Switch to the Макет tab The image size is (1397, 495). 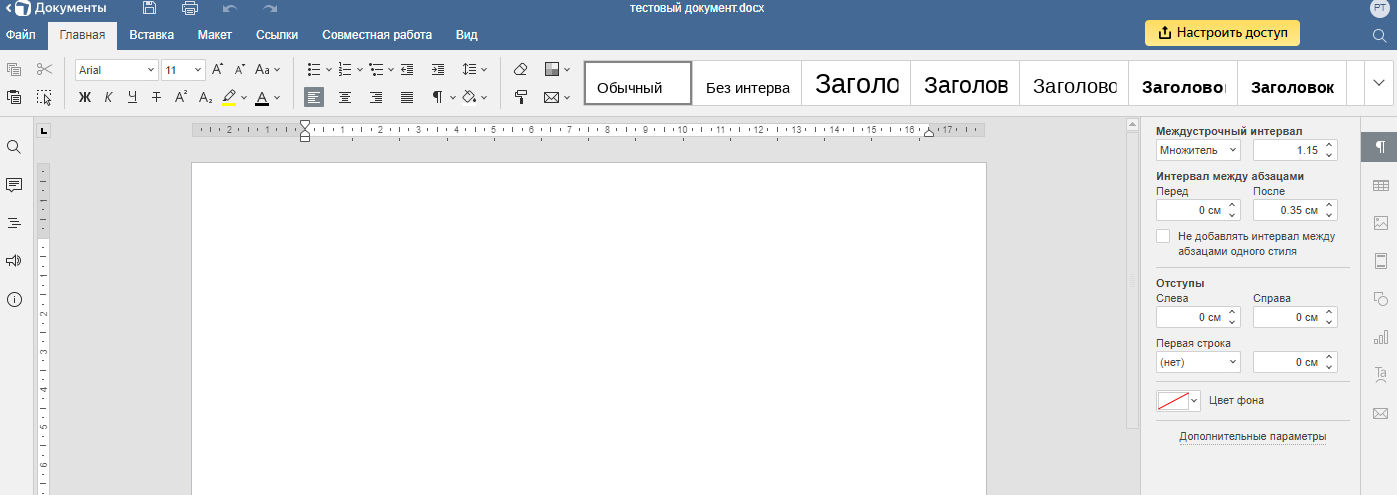click(215, 34)
